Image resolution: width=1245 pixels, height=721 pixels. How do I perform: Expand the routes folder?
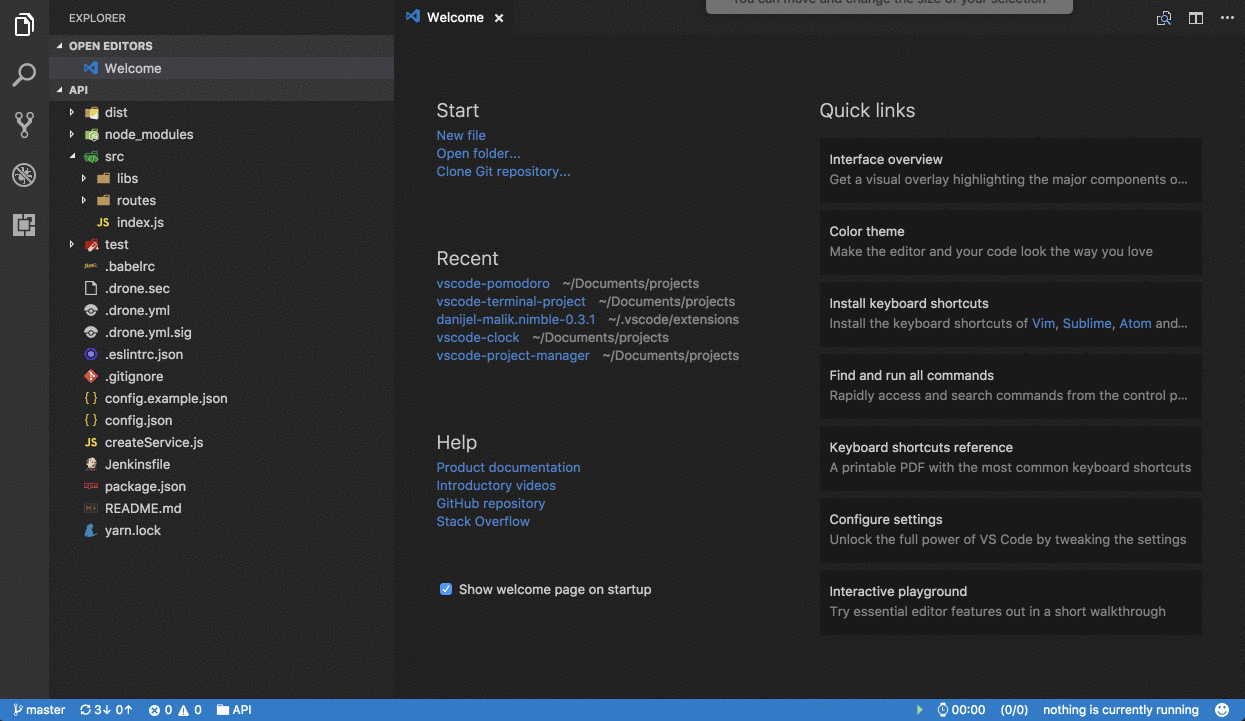[84, 200]
